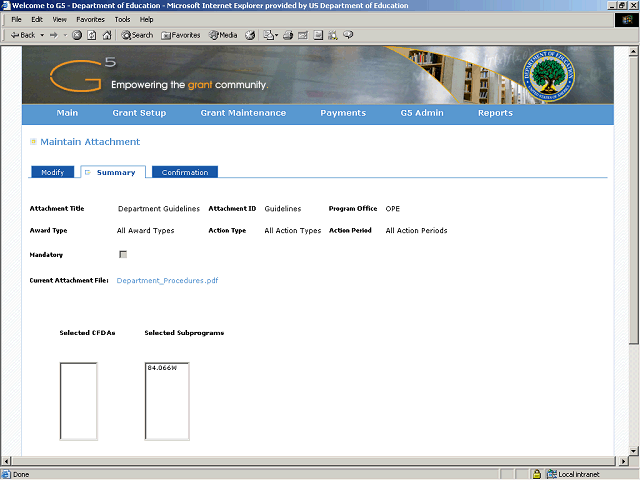Viewport: 640px width, 480px height.
Task: Click the Discuss icon in the toolbar
Action: pos(318,35)
